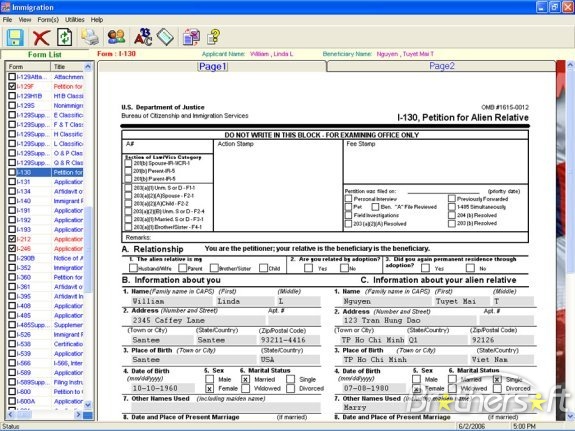Click the Save floppy disk icon
575x431 pixels.
tap(15, 37)
